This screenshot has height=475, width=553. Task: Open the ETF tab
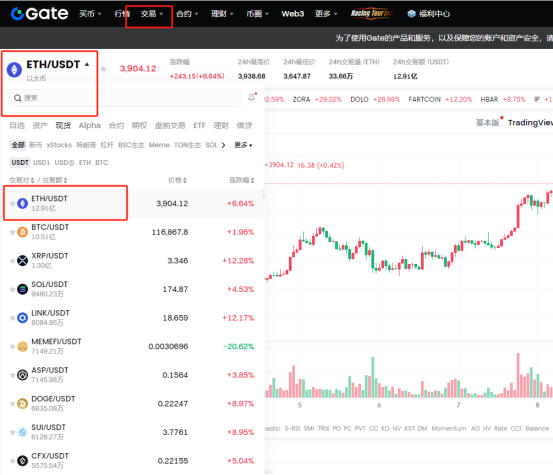(x=199, y=126)
